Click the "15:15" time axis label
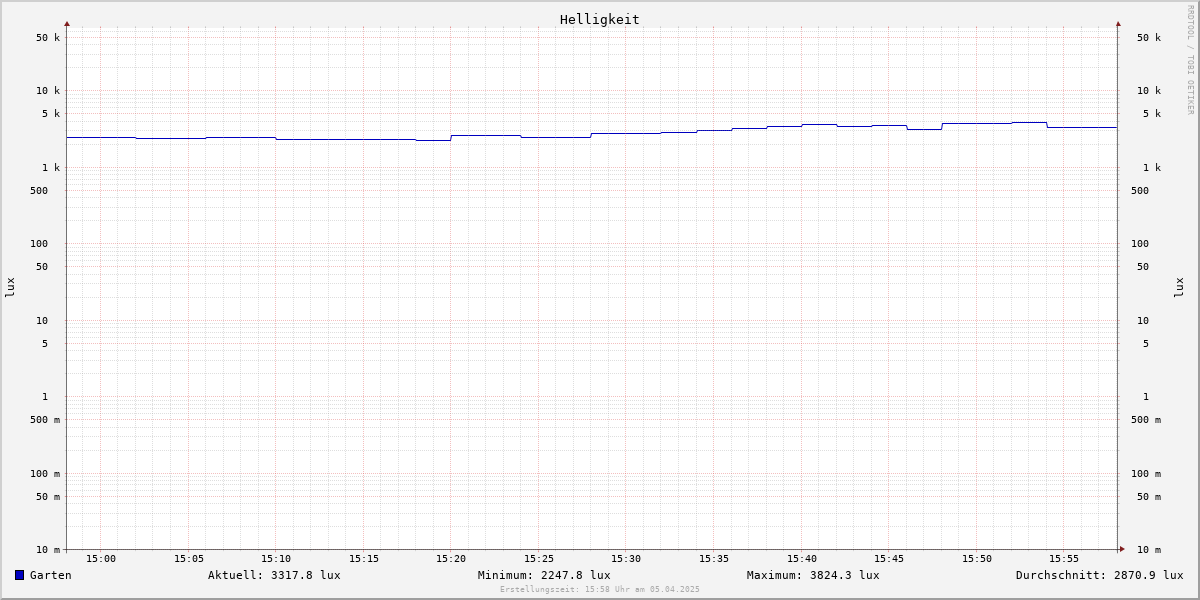 click(x=364, y=559)
